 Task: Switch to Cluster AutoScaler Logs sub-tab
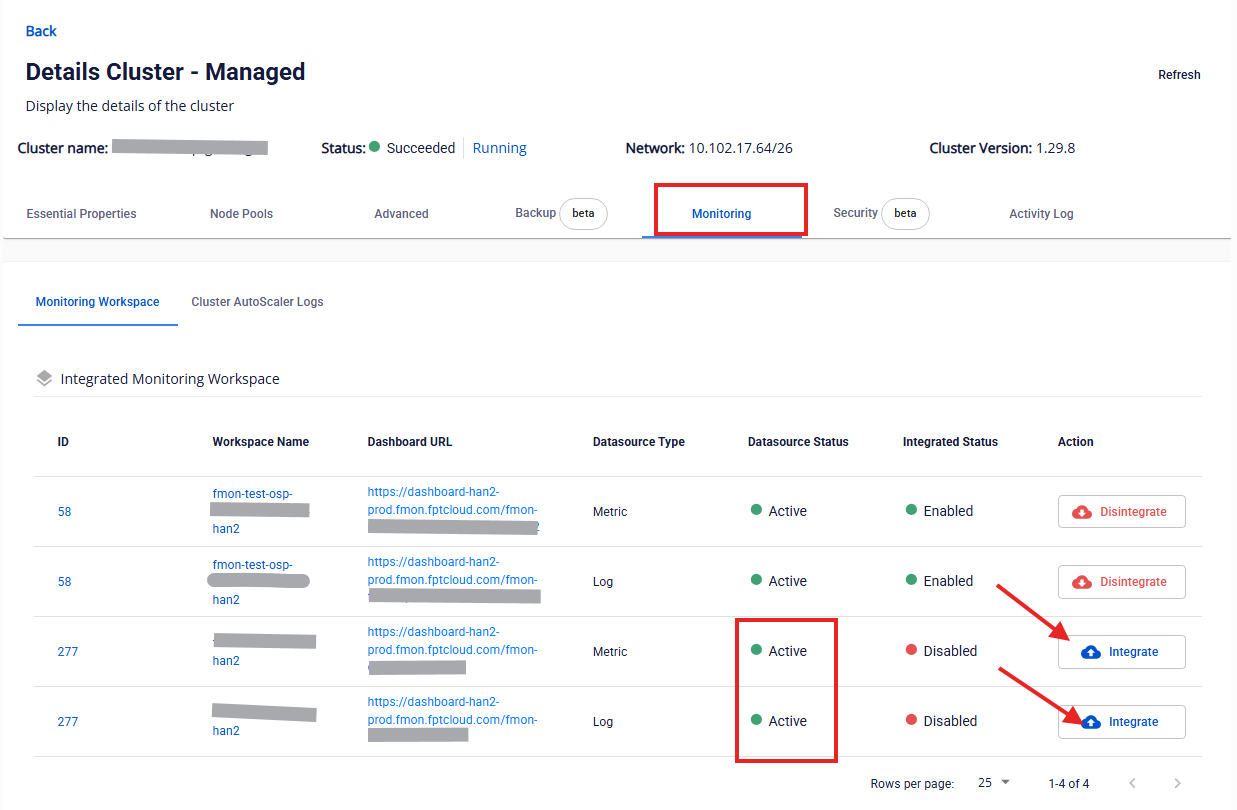click(x=257, y=302)
